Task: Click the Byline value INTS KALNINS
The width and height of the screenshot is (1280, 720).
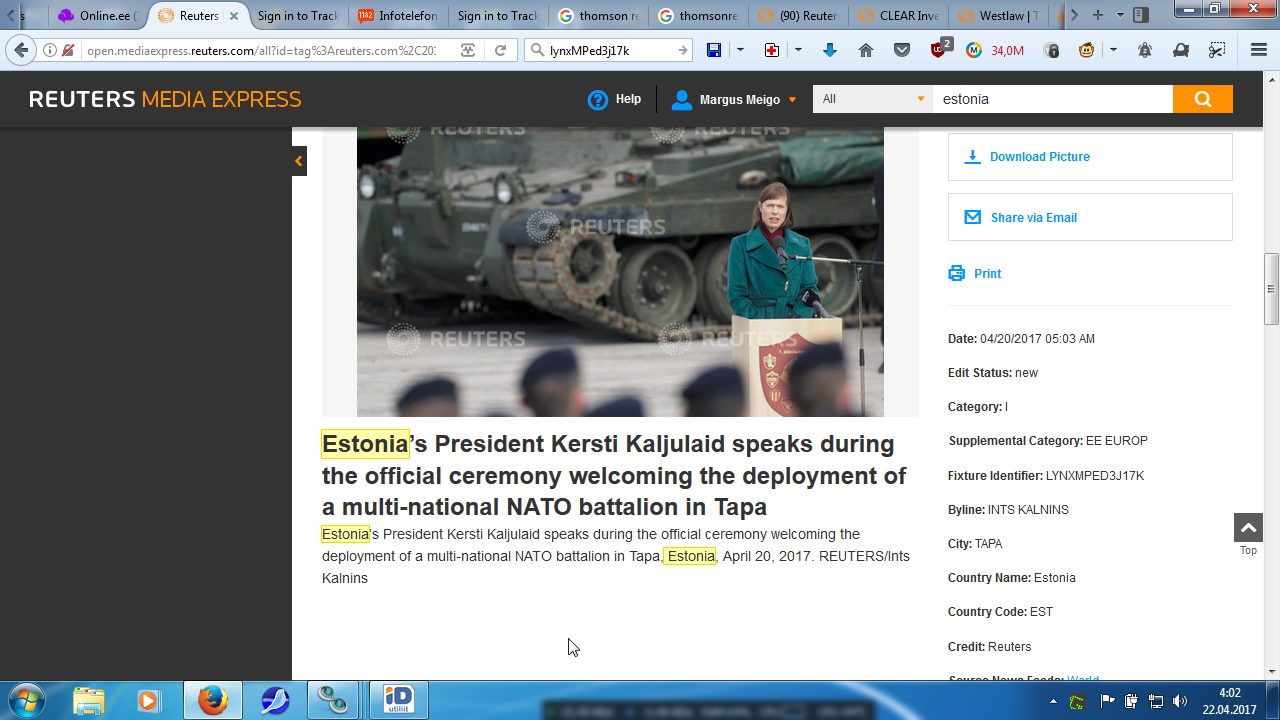Action: click(x=1028, y=510)
